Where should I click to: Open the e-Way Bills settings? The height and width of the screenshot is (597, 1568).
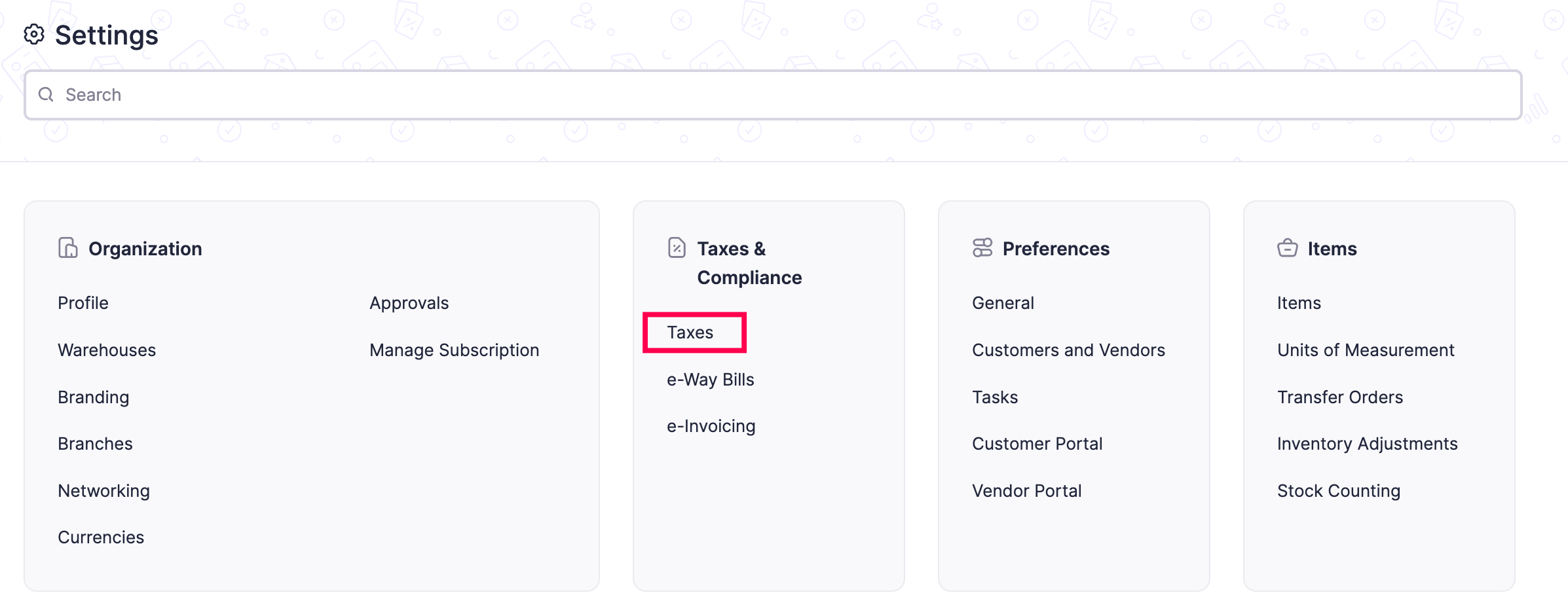711,379
